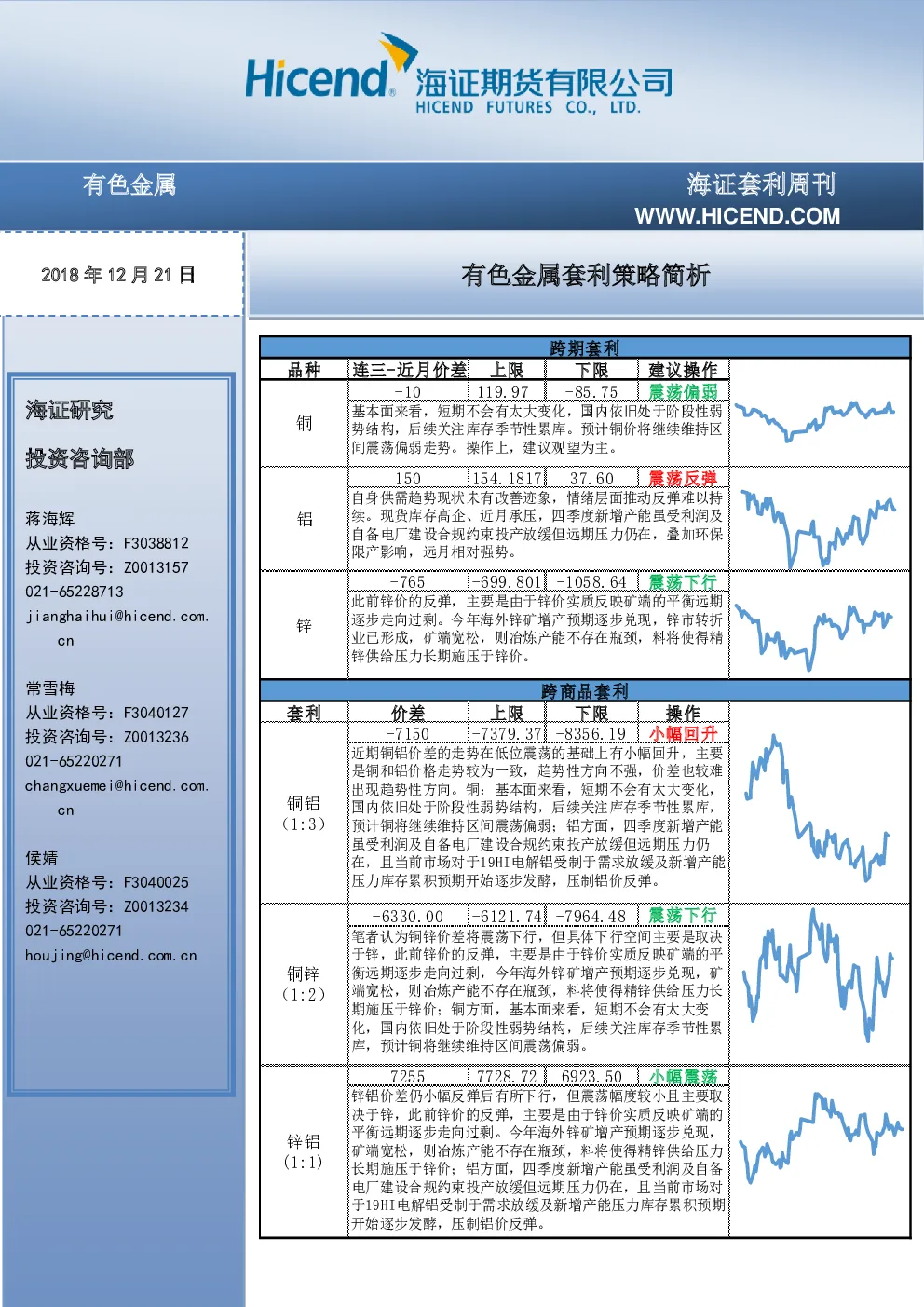The height and width of the screenshot is (1307, 924).
Task: Click the 铝 row label
Action: click(x=304, y=519)
